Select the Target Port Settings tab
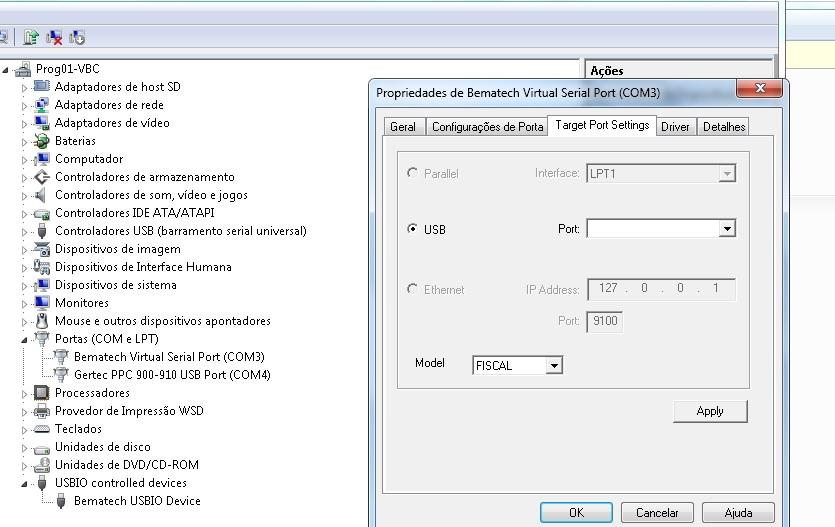 click(602, 125)
